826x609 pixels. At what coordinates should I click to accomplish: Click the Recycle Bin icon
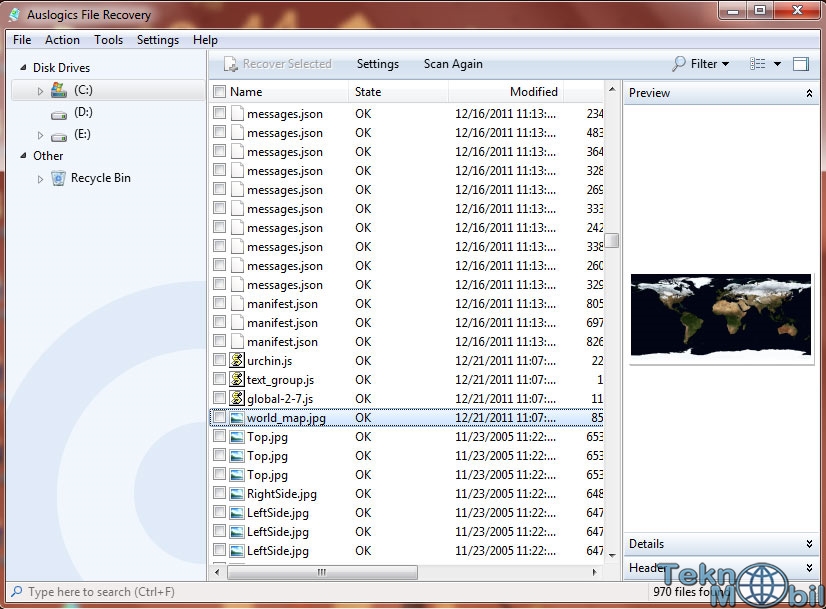[58, 178]
